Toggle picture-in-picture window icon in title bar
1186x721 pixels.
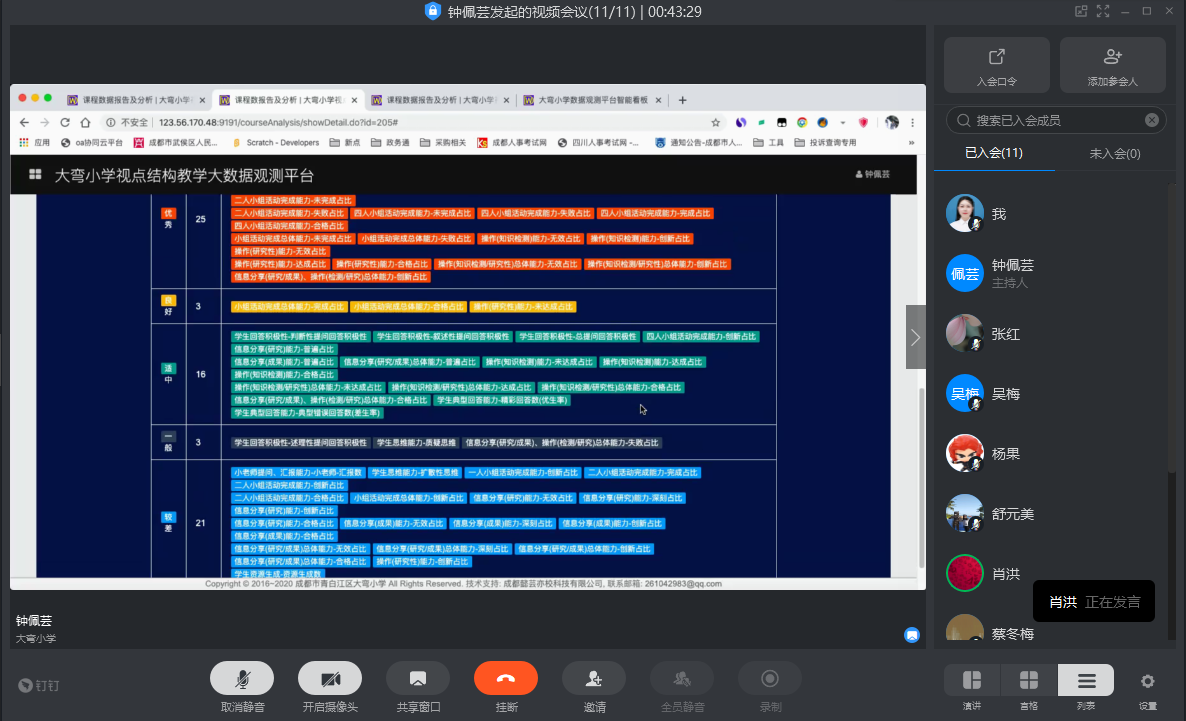(x=1081, y=11)
